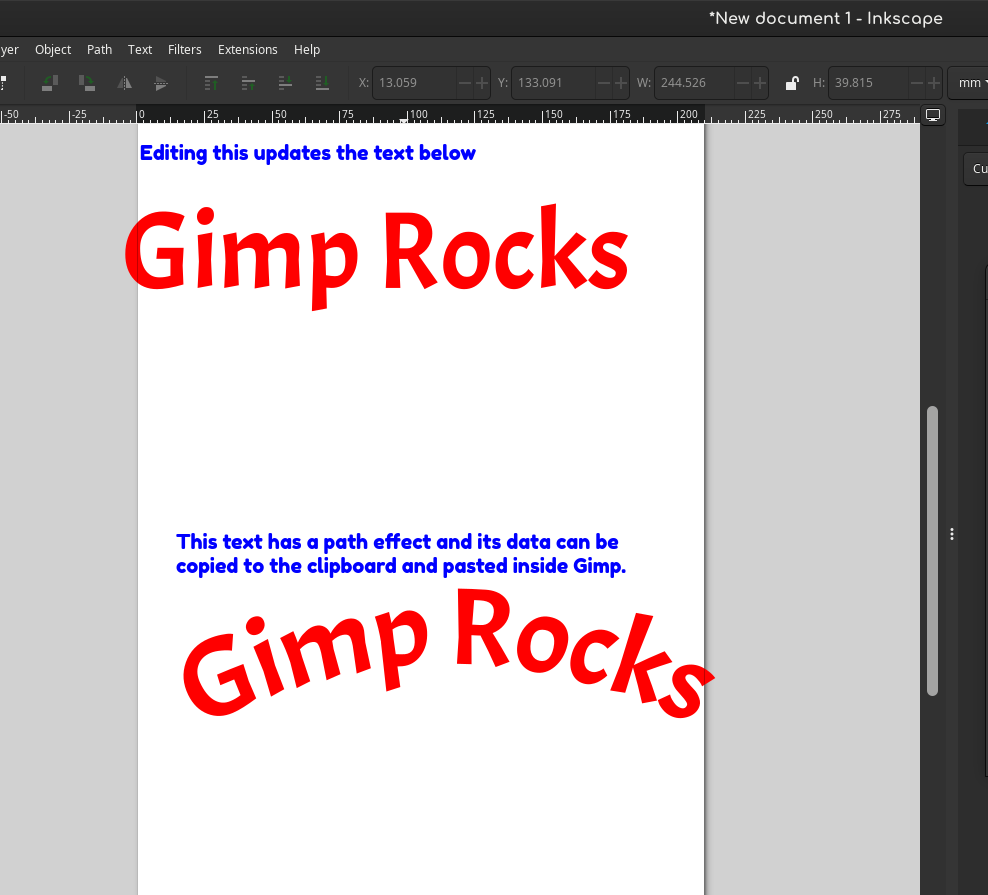Screen dimensions: 988x895
Task: Select the straight red 'Gimp Rocks' text
Action: [377, 256]
